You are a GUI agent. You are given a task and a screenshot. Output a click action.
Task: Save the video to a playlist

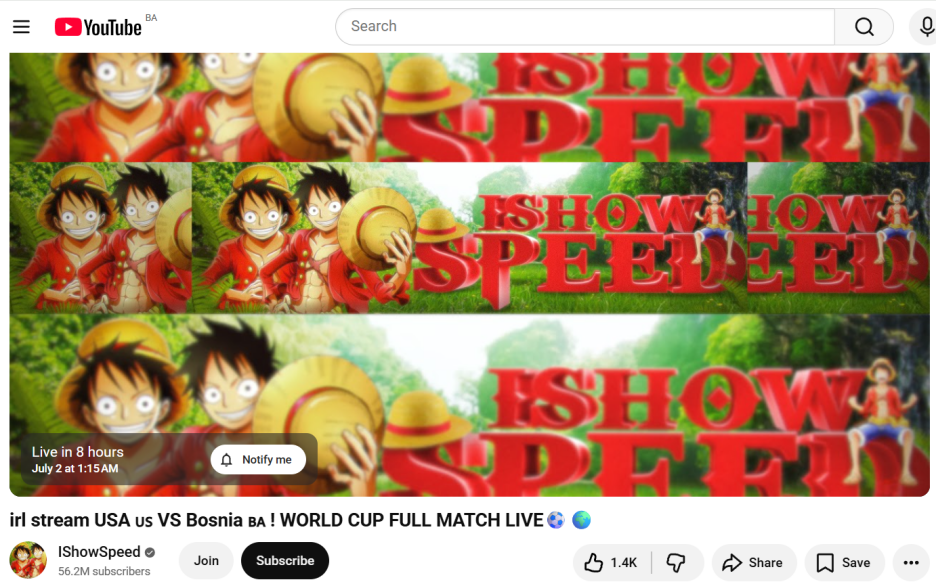[x=843, y=563]
